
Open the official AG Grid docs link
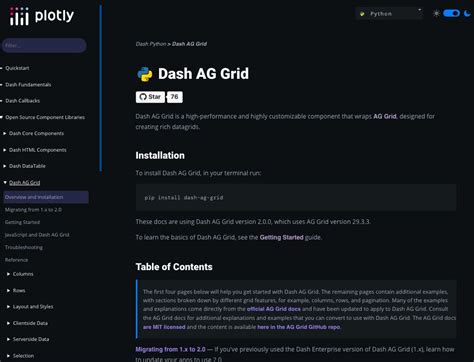coord(274,309)
